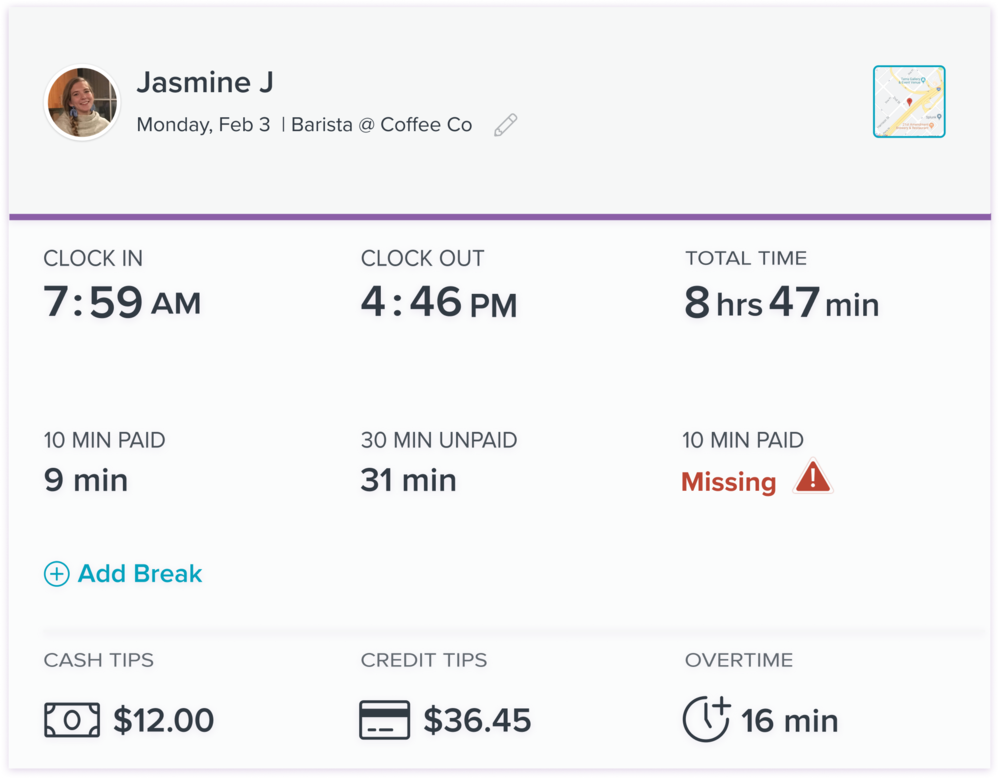Image resolution: width=1000 pixels, height=779 pixels.
Task: Click the red Missing break label
Action: [x=729, y=482]
